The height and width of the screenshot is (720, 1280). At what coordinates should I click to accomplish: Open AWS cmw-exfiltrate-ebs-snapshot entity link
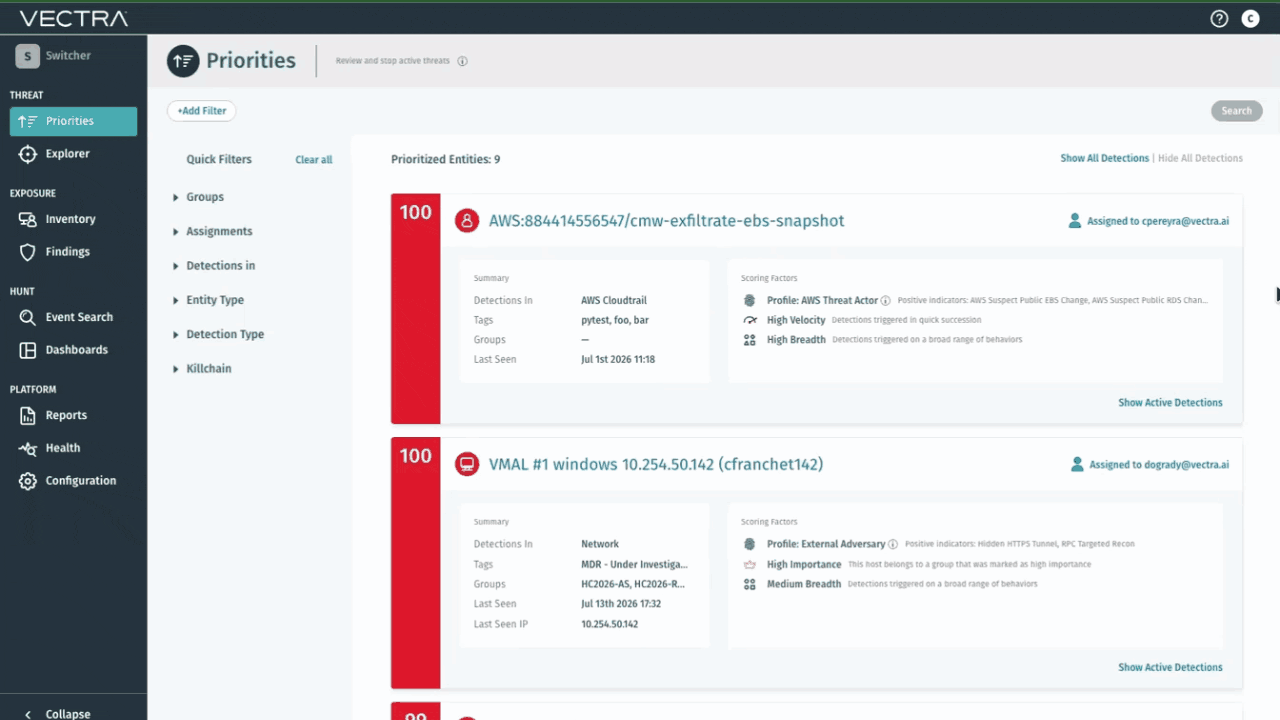667,221
